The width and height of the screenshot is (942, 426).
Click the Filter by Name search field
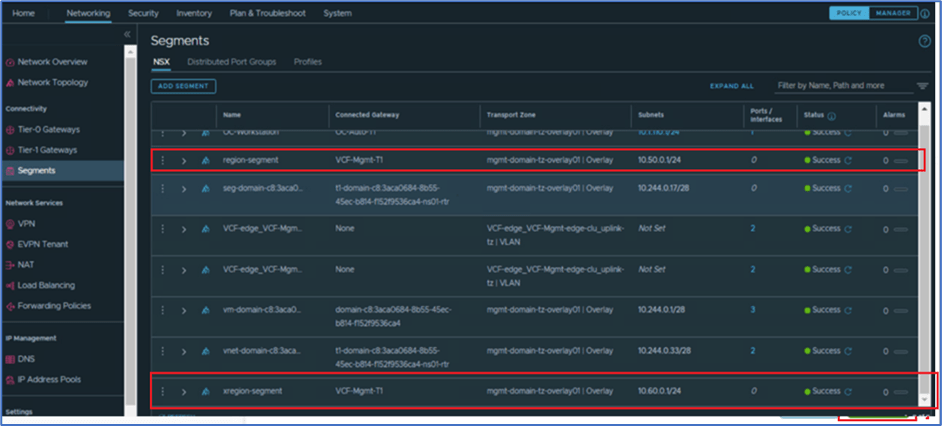[x=844, y=86]
